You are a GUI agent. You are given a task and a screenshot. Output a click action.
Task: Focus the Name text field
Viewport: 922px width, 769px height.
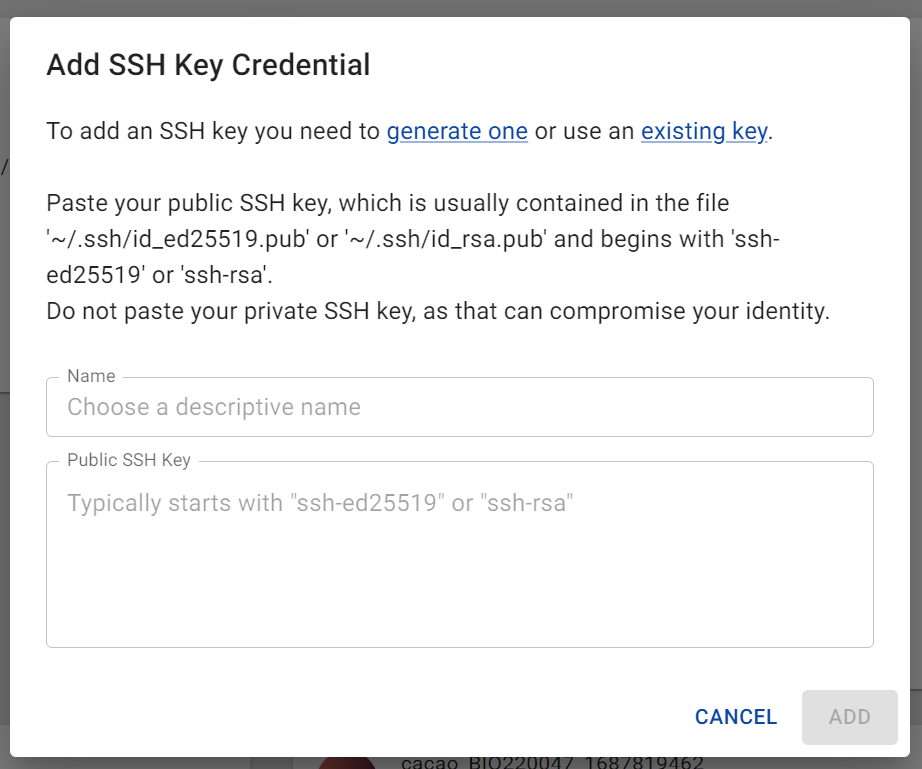[460, 407]
